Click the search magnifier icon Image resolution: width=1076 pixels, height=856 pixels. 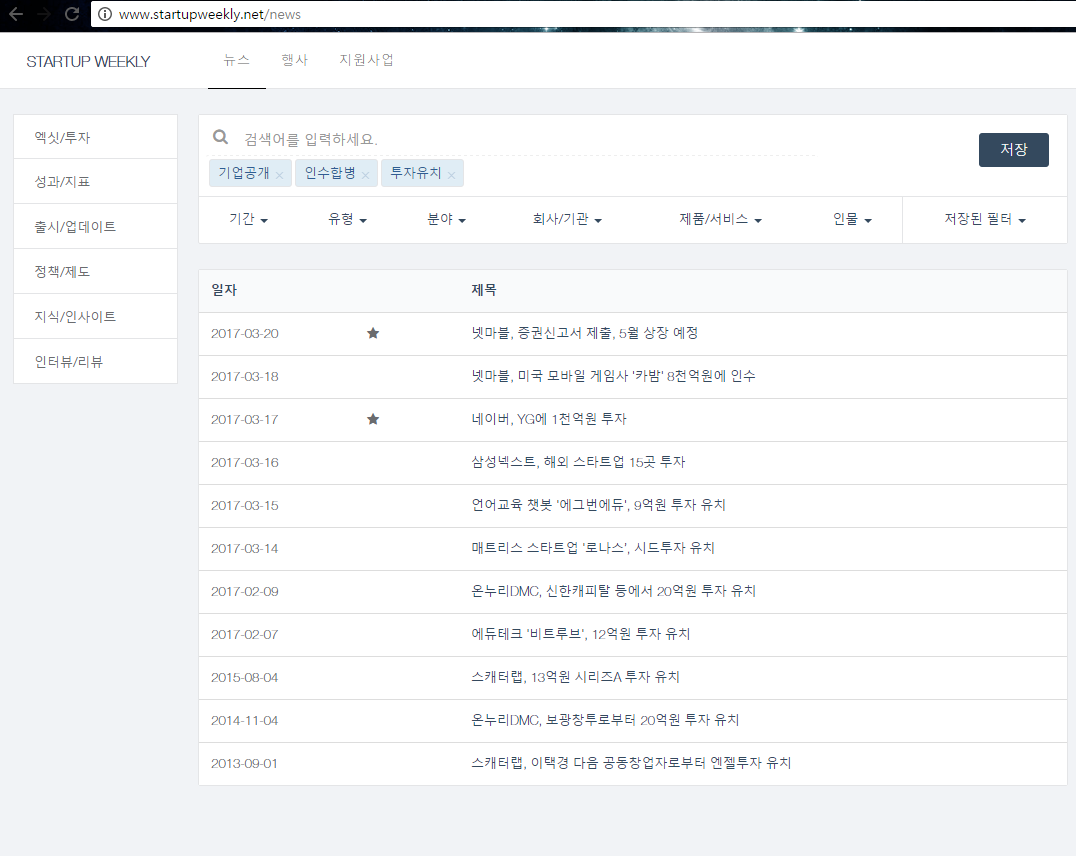pyautogui.click(x=220, y=137)
